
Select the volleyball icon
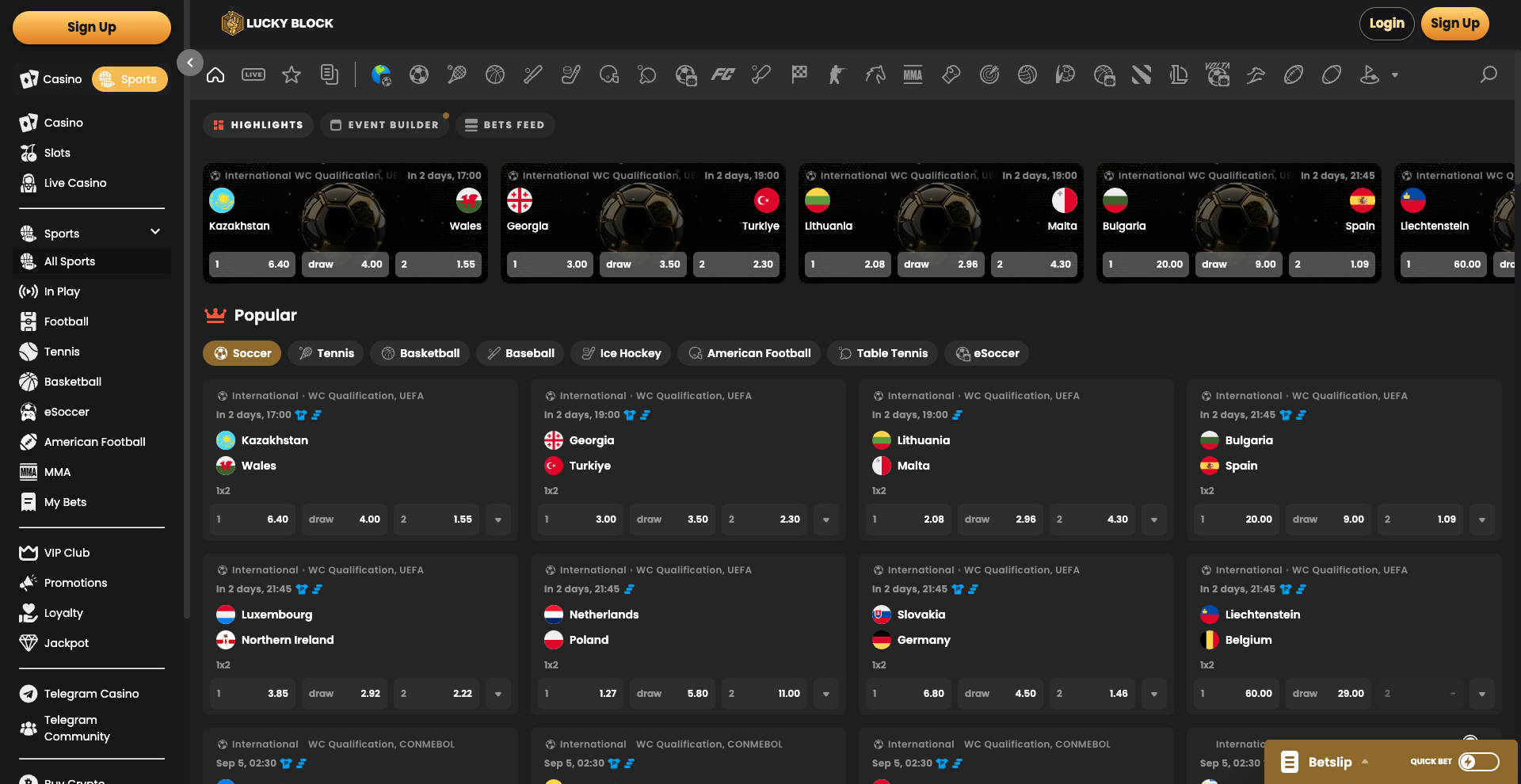coord(1027,75)
